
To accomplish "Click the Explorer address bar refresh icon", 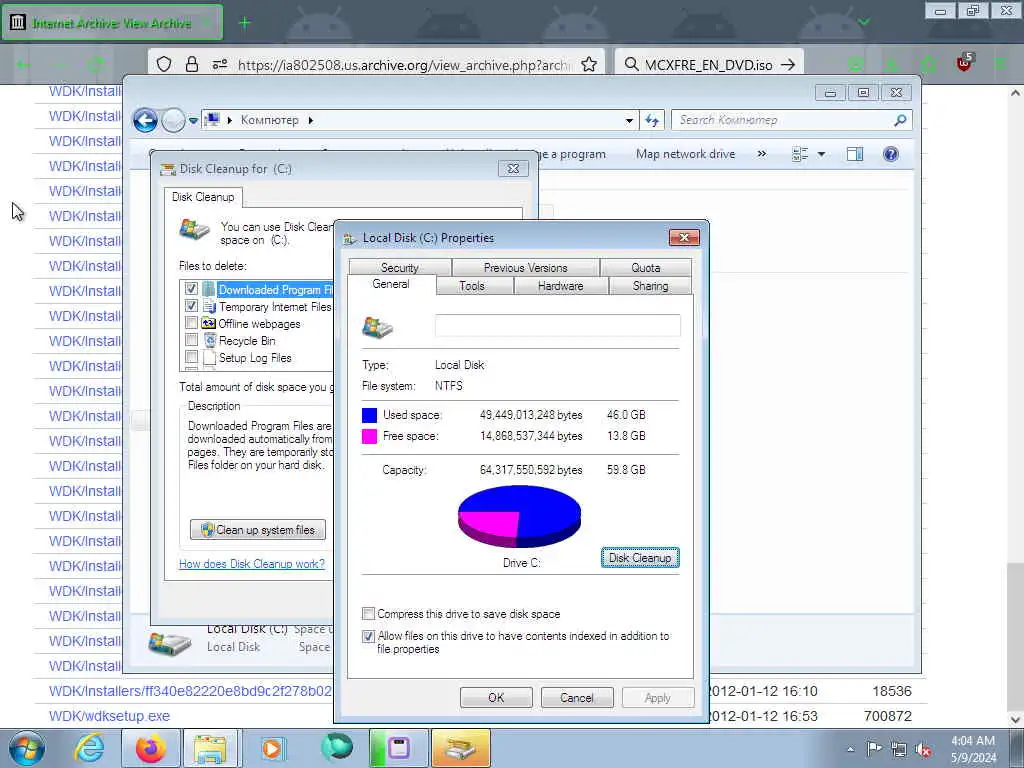I will click(652, 120).
